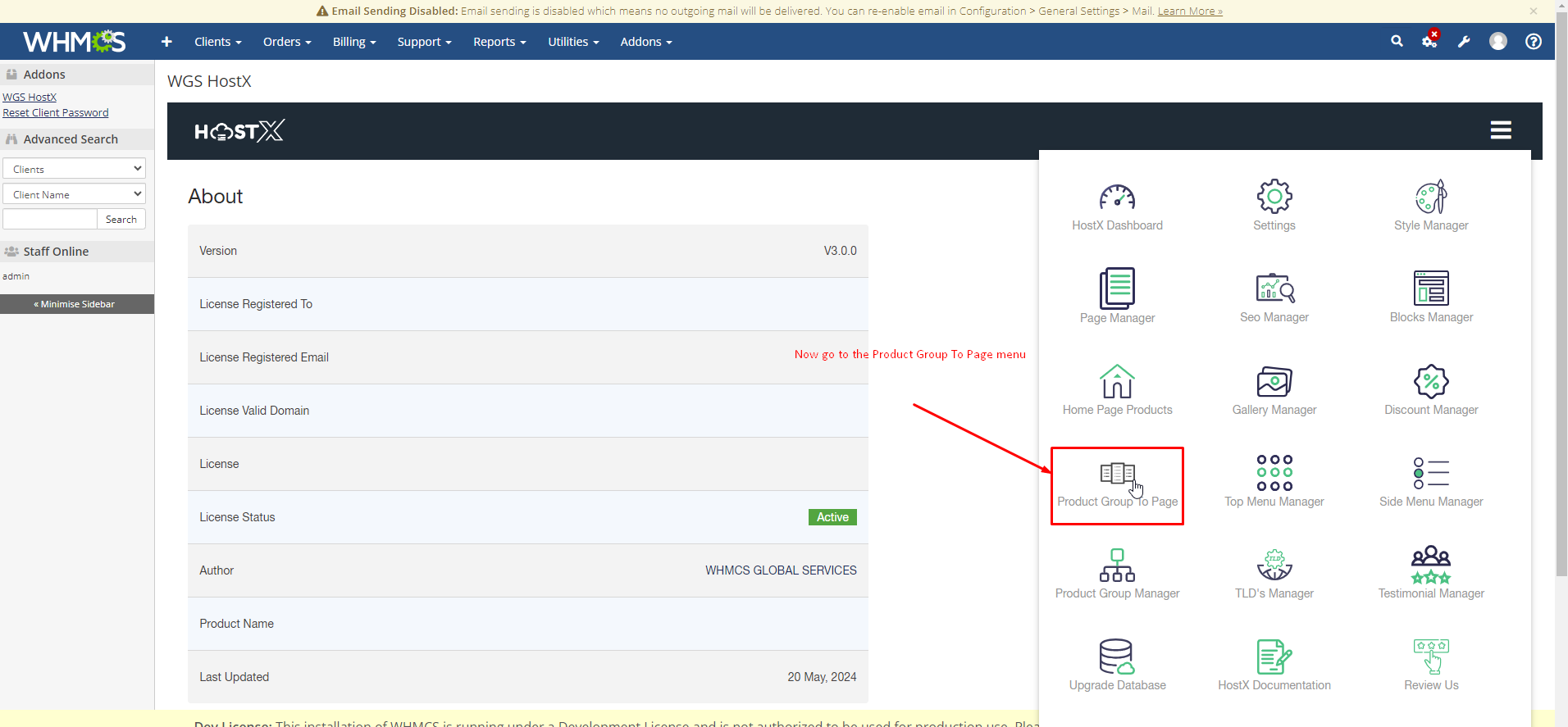Open the TLD's Manager icon
Viewport: 1568px width, 727px height.
pyautogui.click(x=1274, y=566)
